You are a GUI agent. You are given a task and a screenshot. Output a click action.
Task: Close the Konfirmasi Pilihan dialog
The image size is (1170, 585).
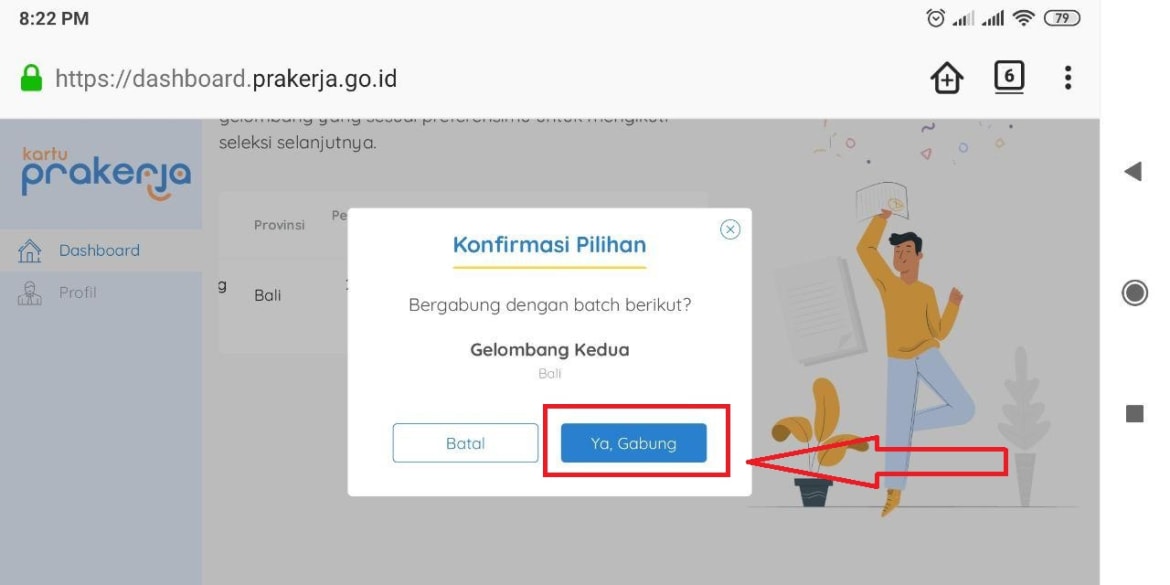[x=731, y=230]
